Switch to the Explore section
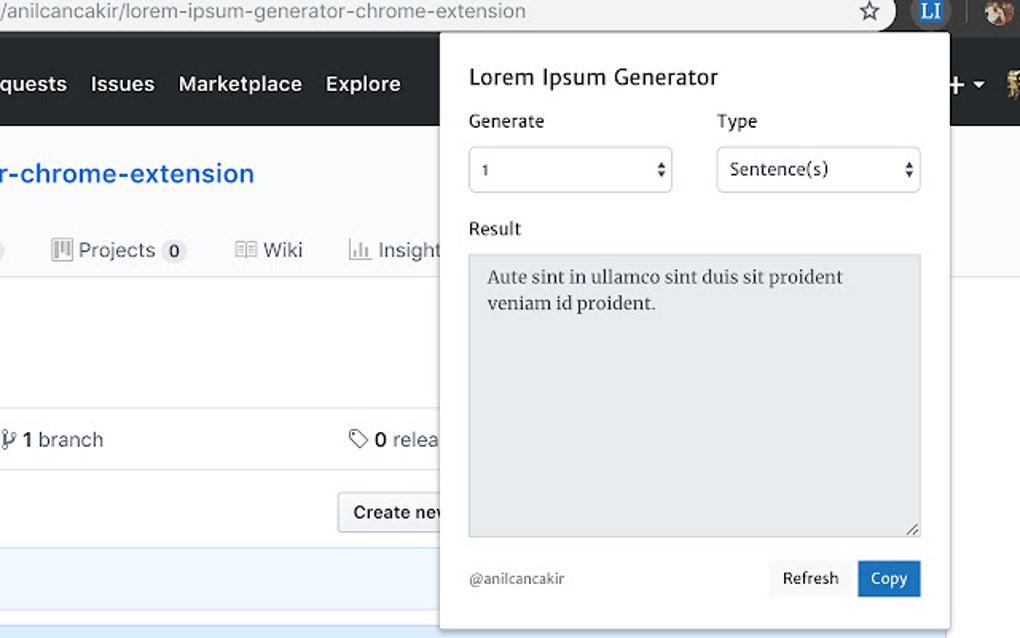Image resolution: width=1020 pixels, height=638 pixels. point(363,84)
